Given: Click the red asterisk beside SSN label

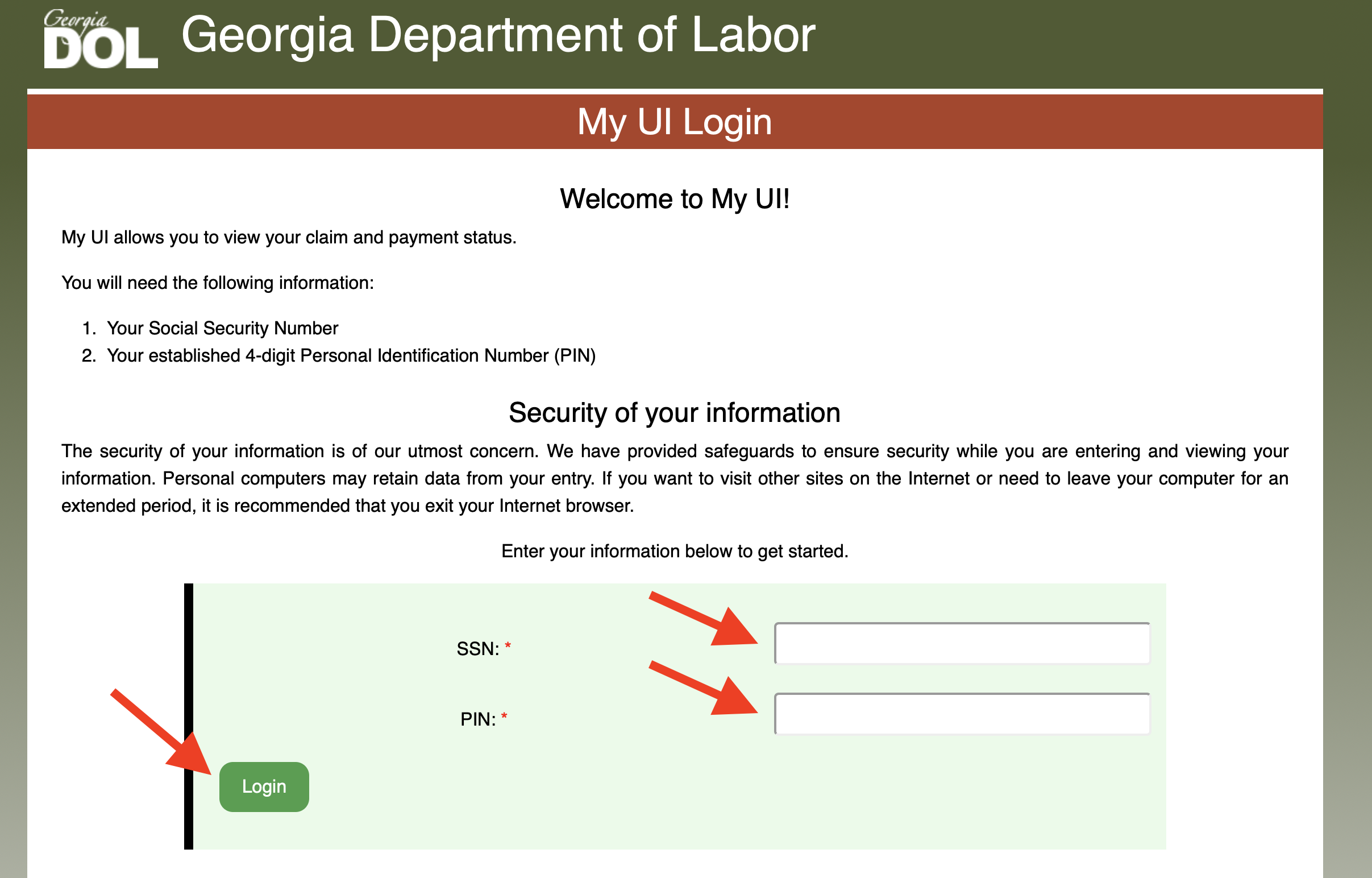Looking at the screenshot, I should click(x=508, y=646).
